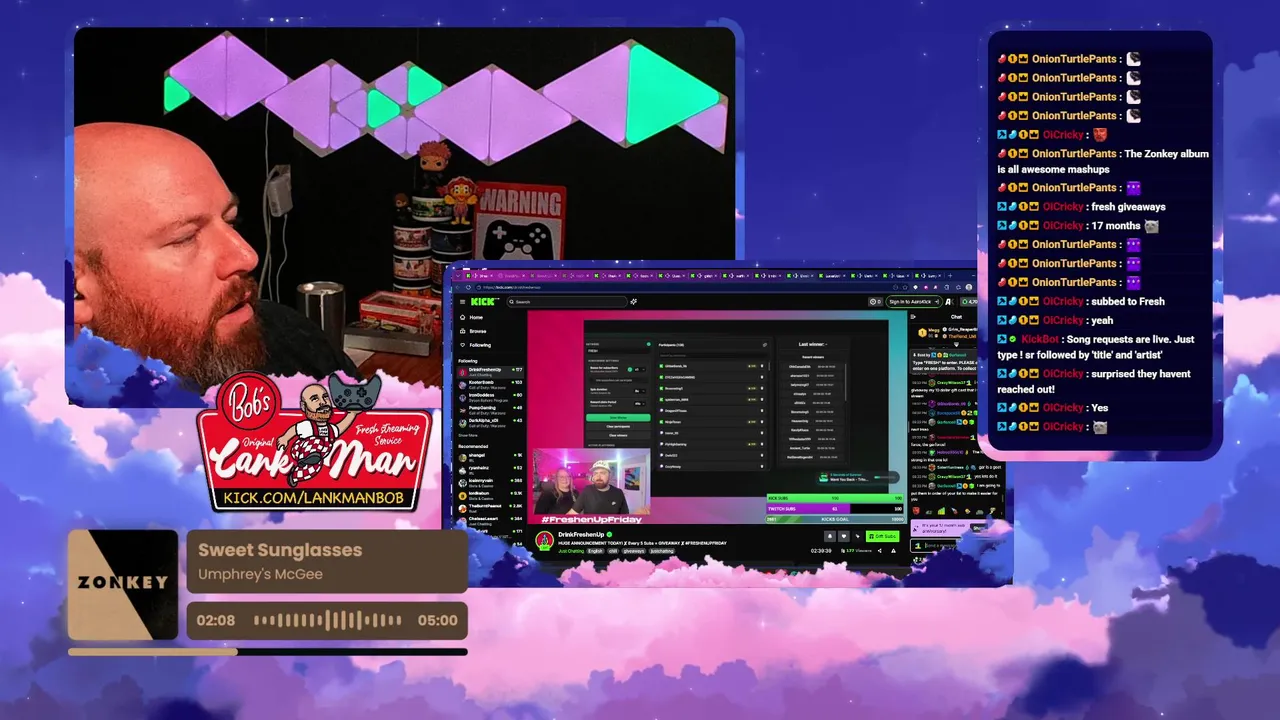Open a new browser tab with plus
This screenshot has height=720, width=1280.
[950, 276]
